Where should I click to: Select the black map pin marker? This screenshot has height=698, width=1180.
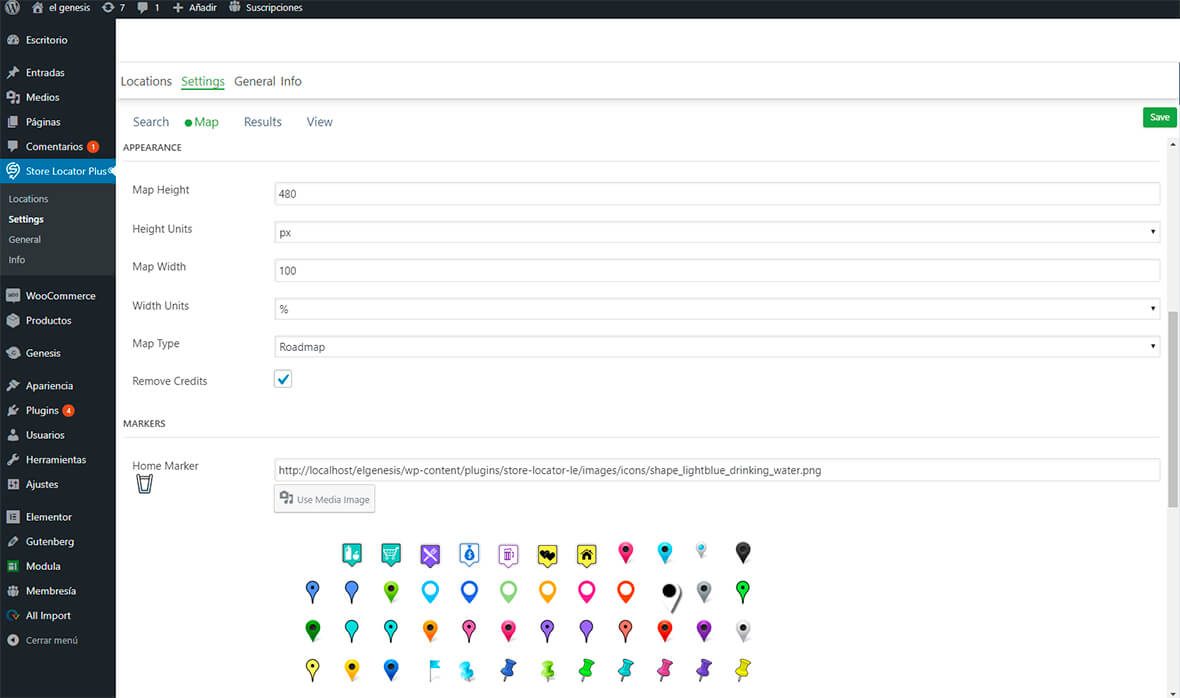[x=743, y=553]
